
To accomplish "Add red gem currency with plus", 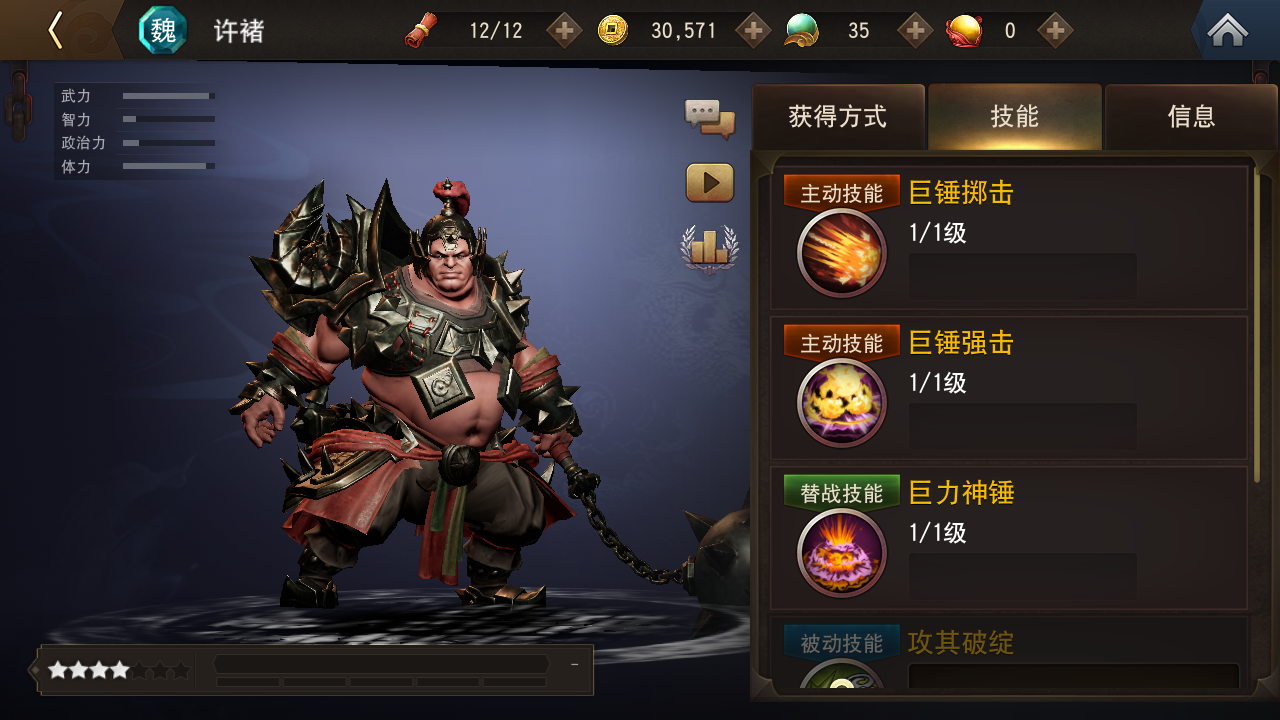I will point(1055,30).
